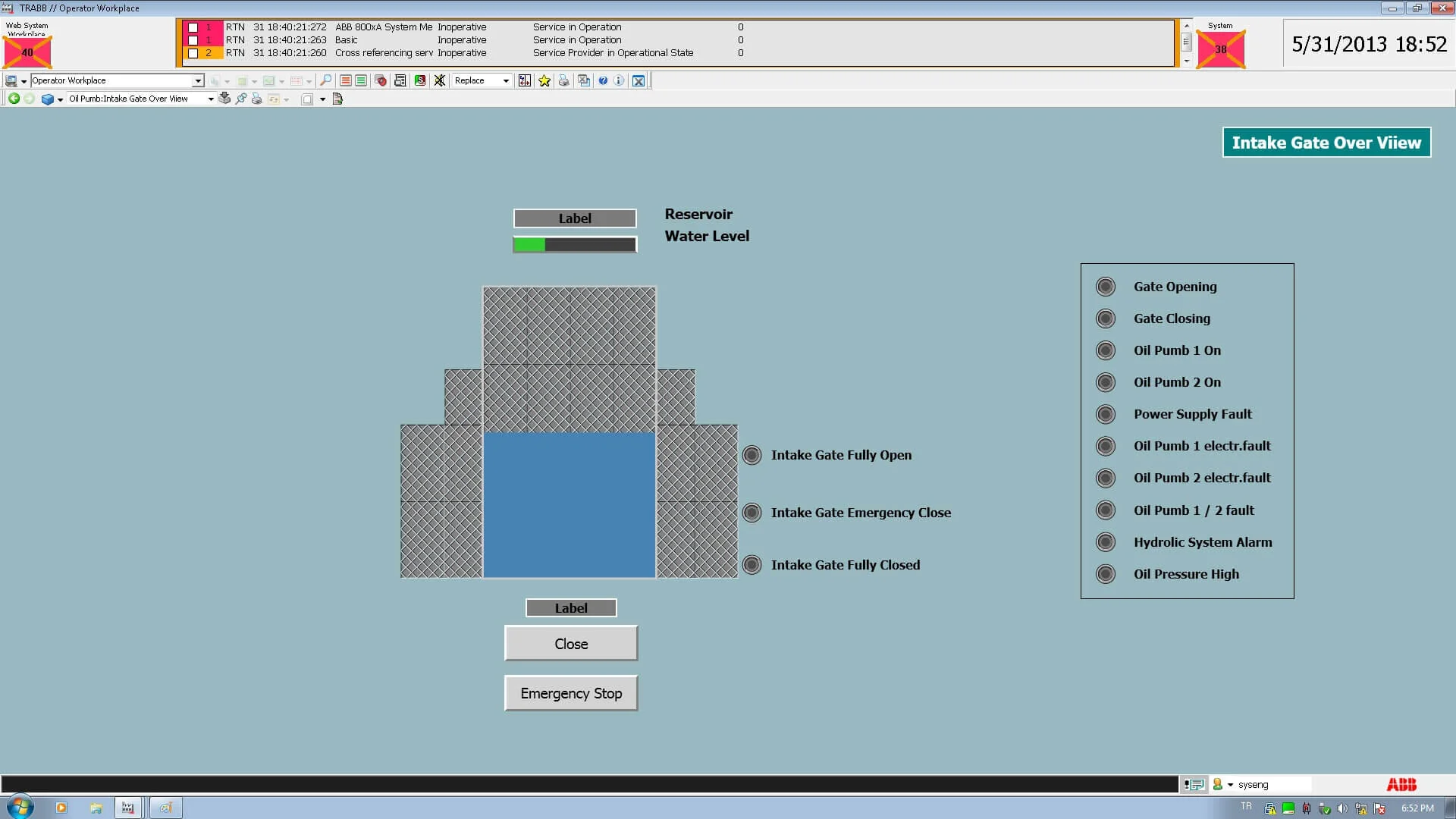Click the magnifier search icon in toolbar

coord(325,80)
